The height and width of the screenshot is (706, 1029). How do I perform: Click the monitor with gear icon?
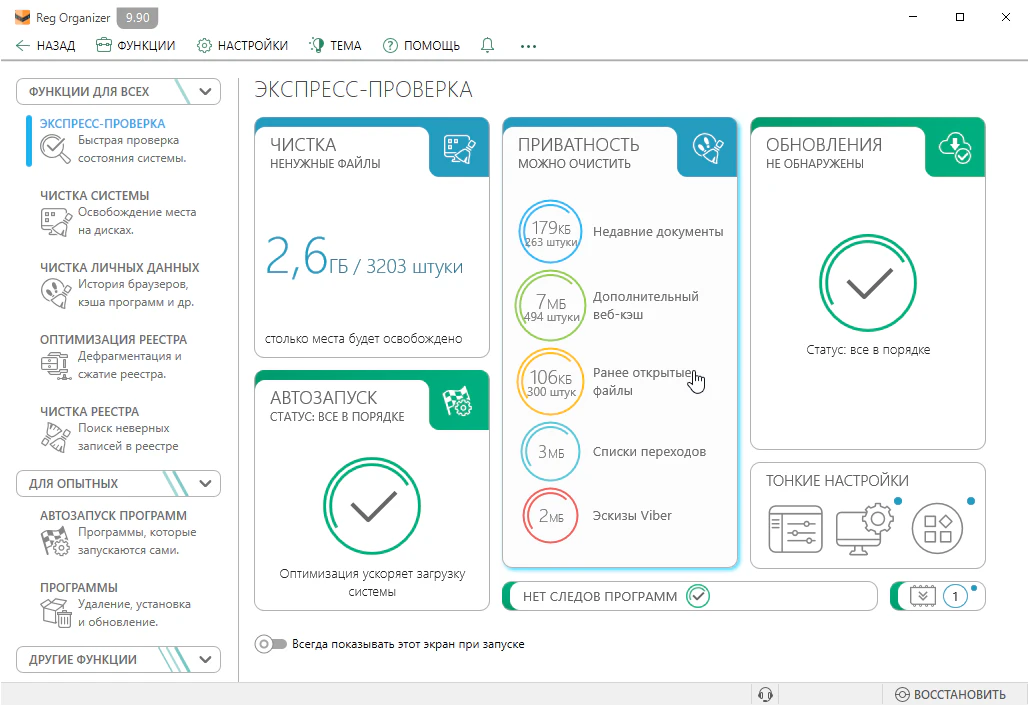tap(864, 529)
